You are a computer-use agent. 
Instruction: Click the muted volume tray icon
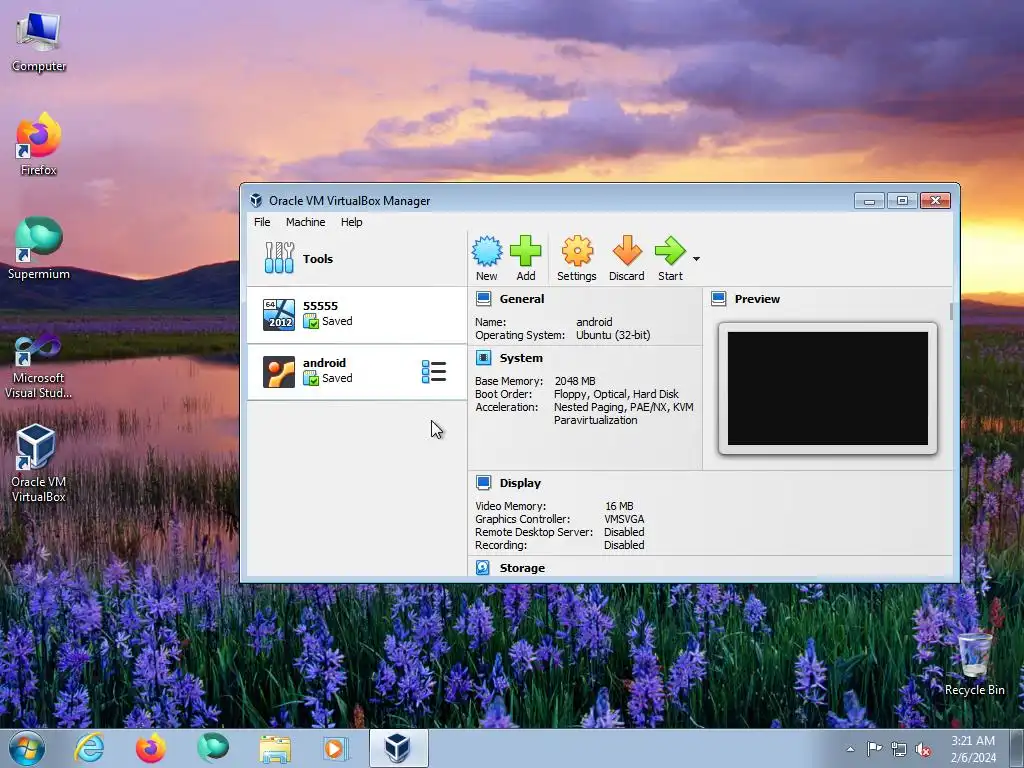[923, 749]
